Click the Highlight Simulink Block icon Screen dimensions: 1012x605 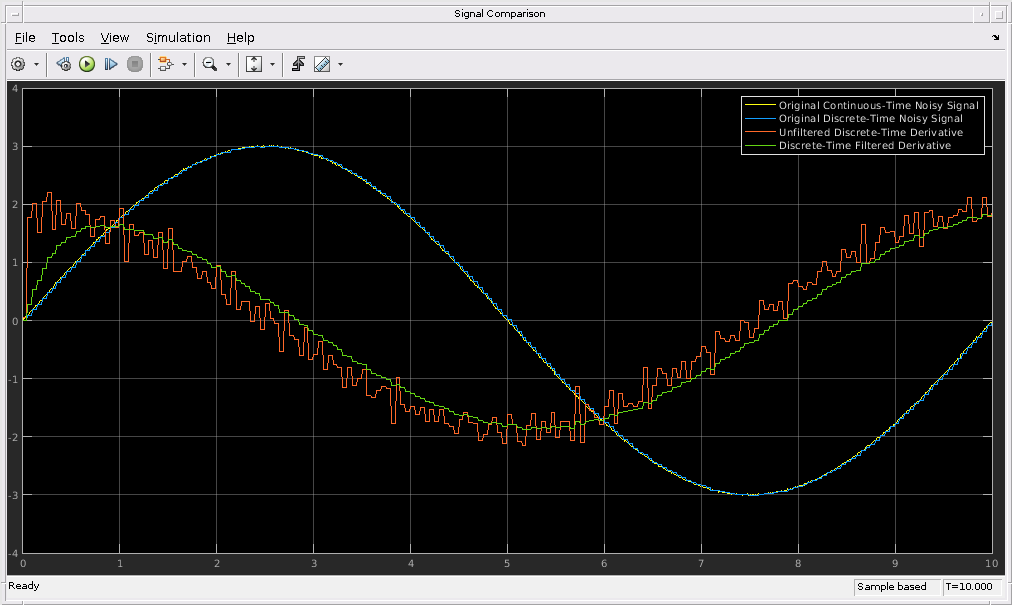63,64
